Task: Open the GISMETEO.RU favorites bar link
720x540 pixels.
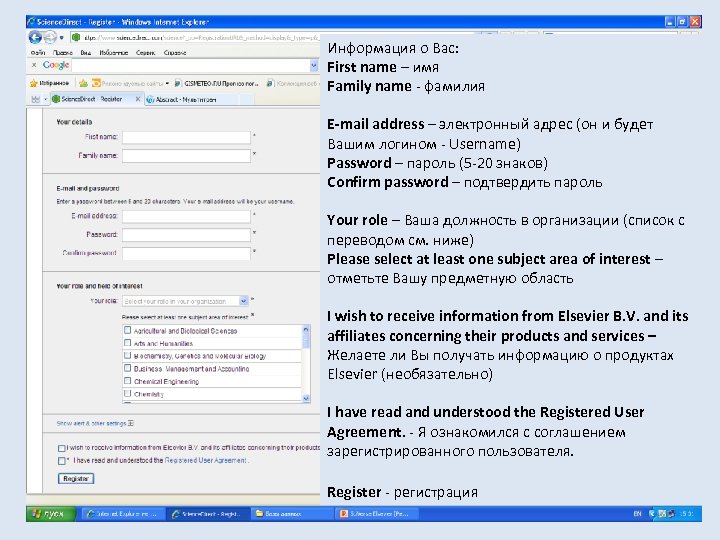Action: [216, 84]
